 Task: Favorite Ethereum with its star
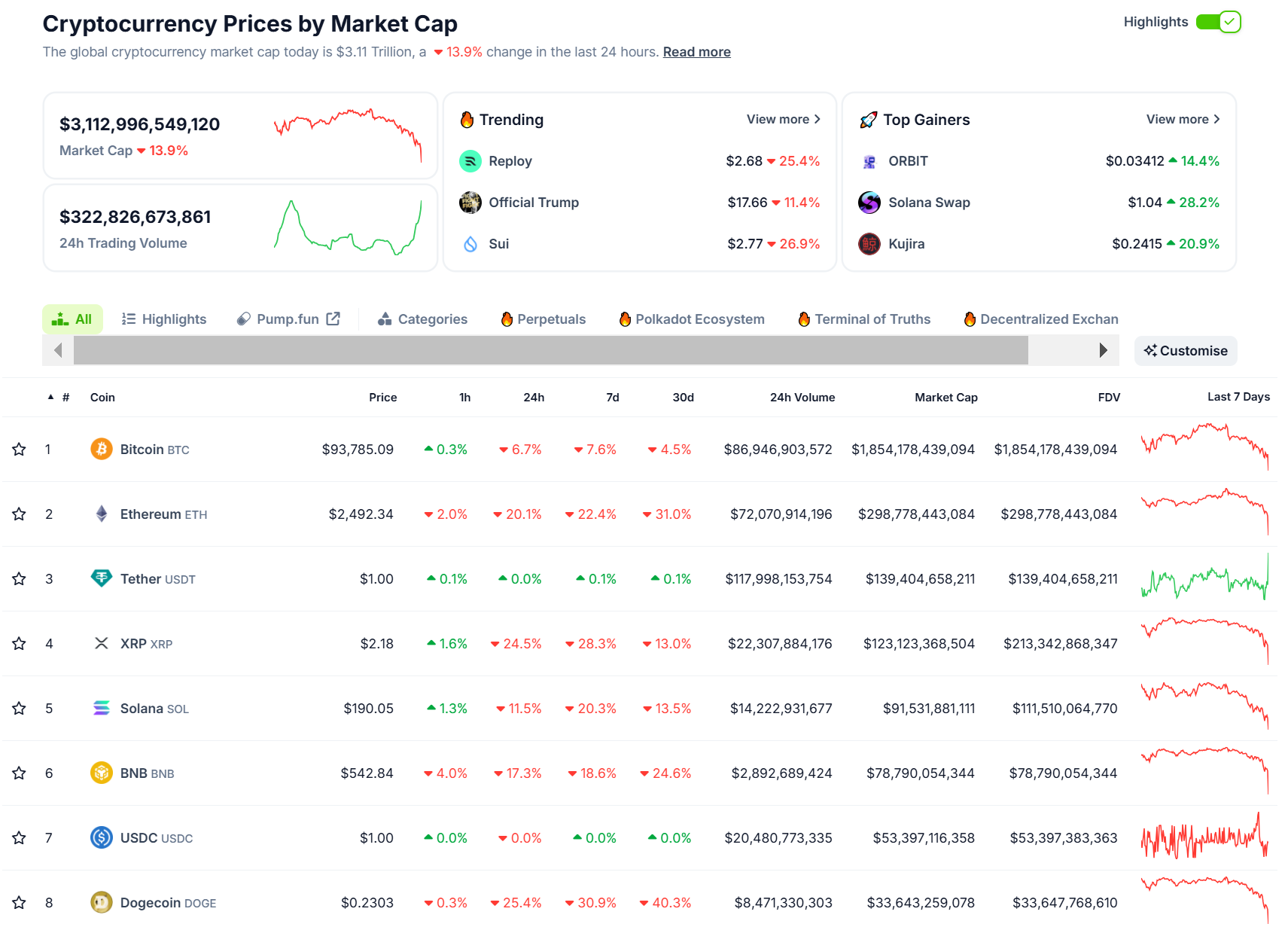tap(20, 514)
